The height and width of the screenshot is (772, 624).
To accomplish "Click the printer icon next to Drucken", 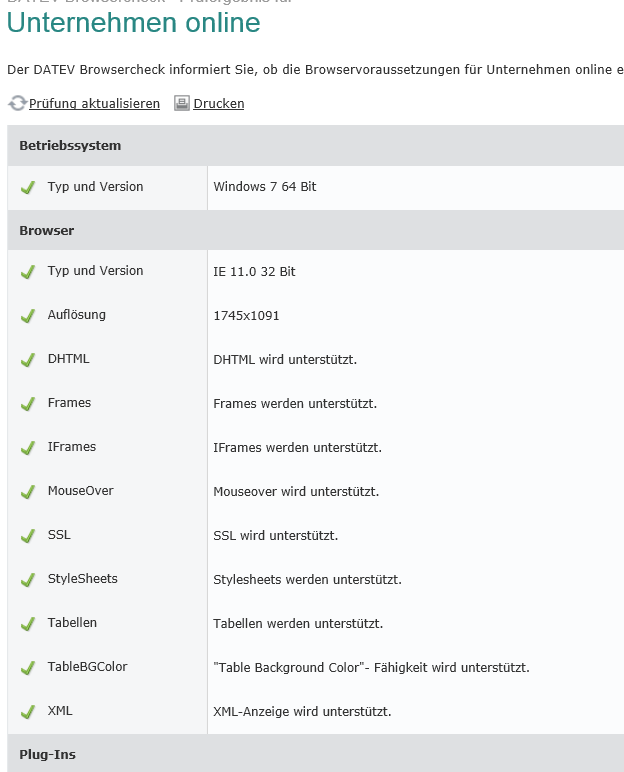I will tap(182, 103).
